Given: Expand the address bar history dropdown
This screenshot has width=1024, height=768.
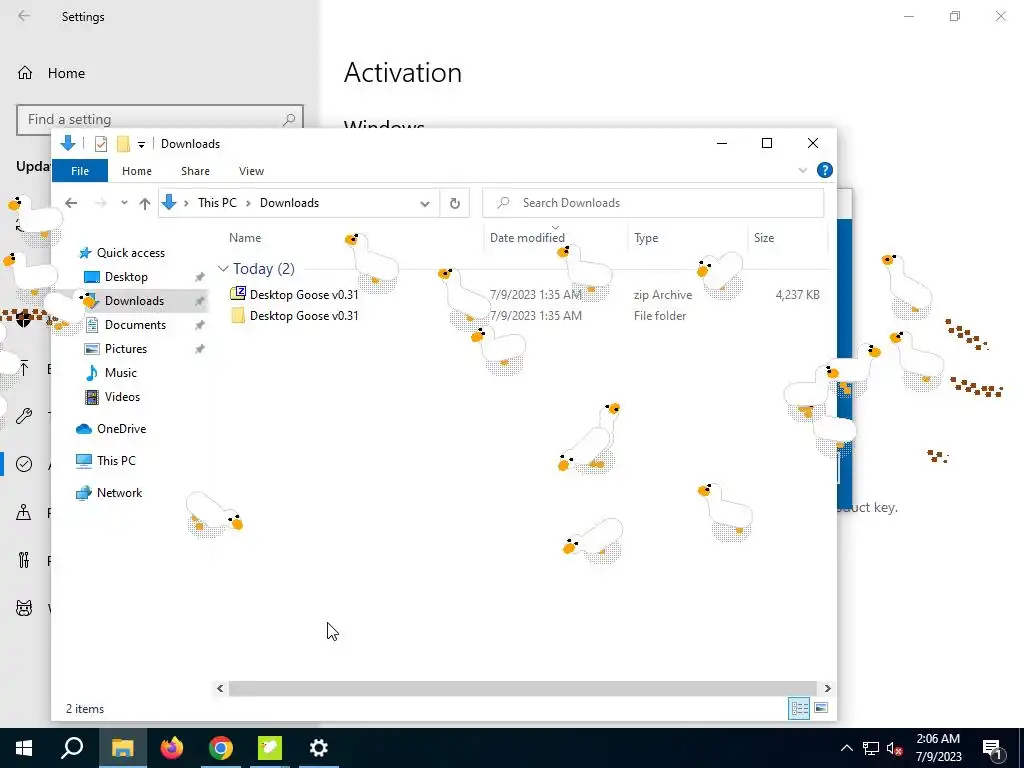Looking at the screenshot, I should (x=424, y=203).
